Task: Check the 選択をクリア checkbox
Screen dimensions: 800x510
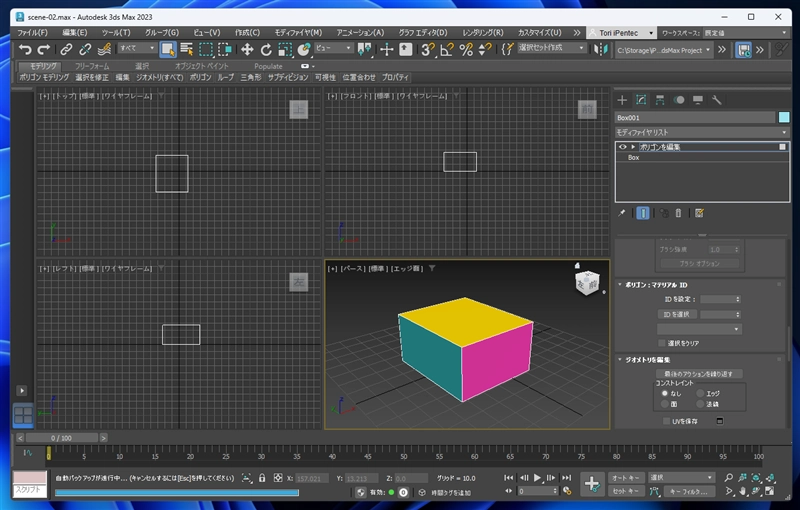Action: 662,343
